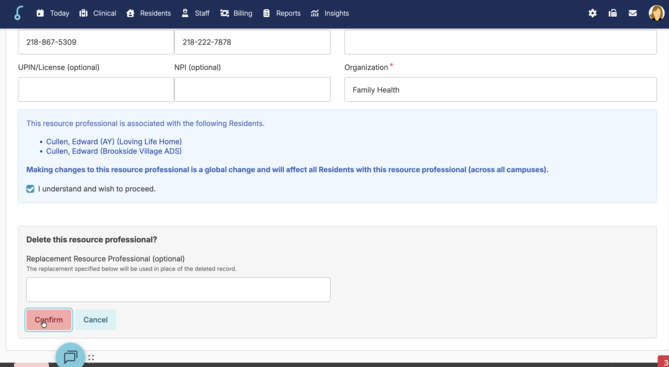Open the user profile avatar

[656, 13]
